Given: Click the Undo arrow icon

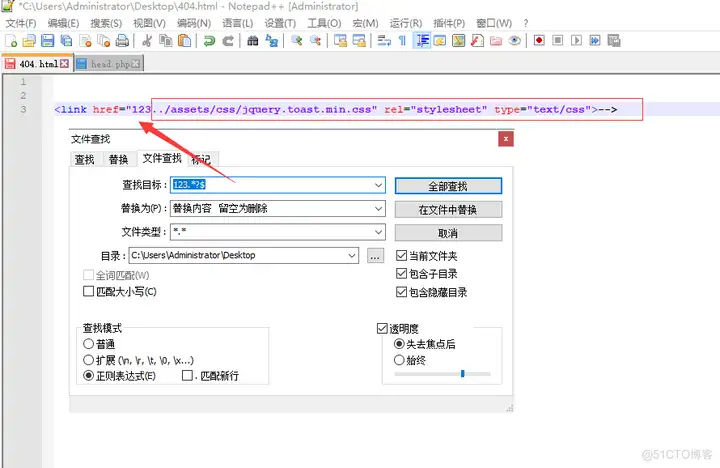Looking at the screenshot, I should click(209, 41).
